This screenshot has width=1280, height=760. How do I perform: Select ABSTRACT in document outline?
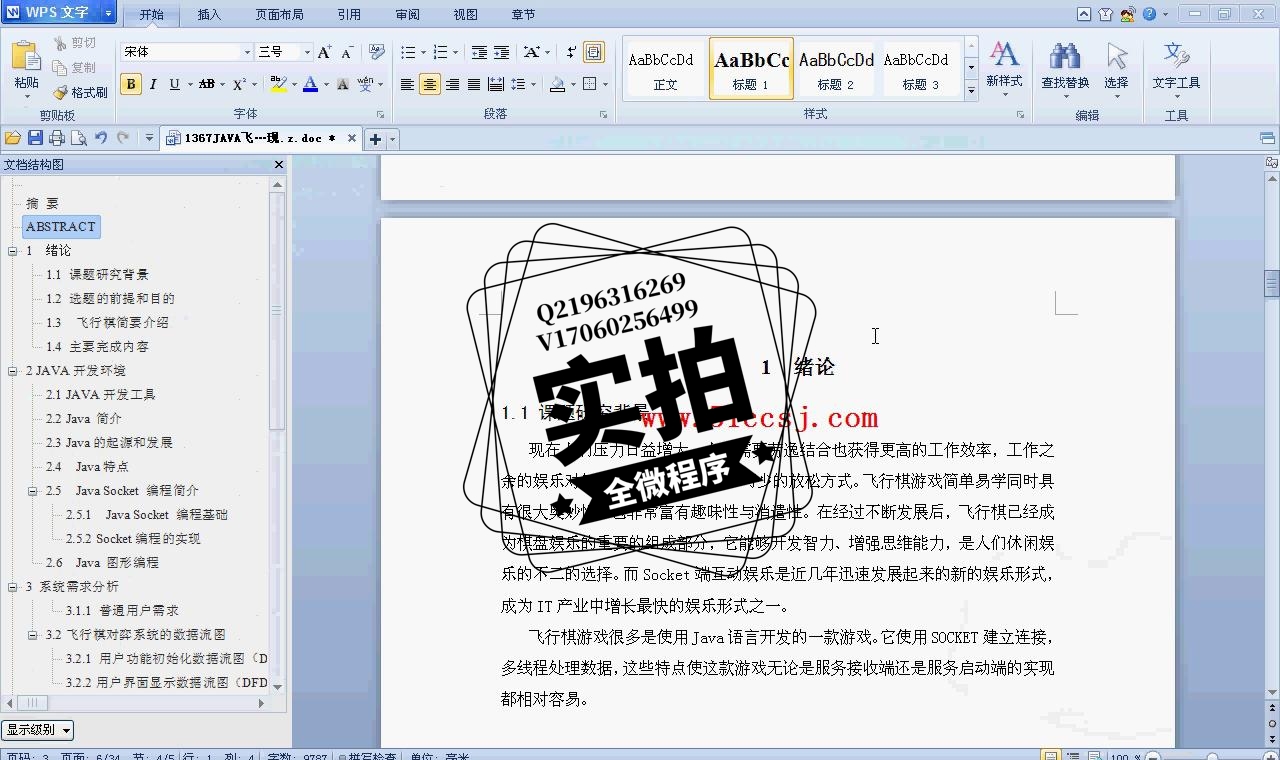coord(61,227)
